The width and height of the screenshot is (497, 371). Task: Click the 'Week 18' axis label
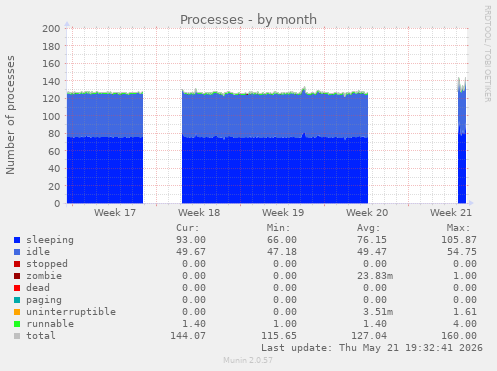(x=199, y=213)
